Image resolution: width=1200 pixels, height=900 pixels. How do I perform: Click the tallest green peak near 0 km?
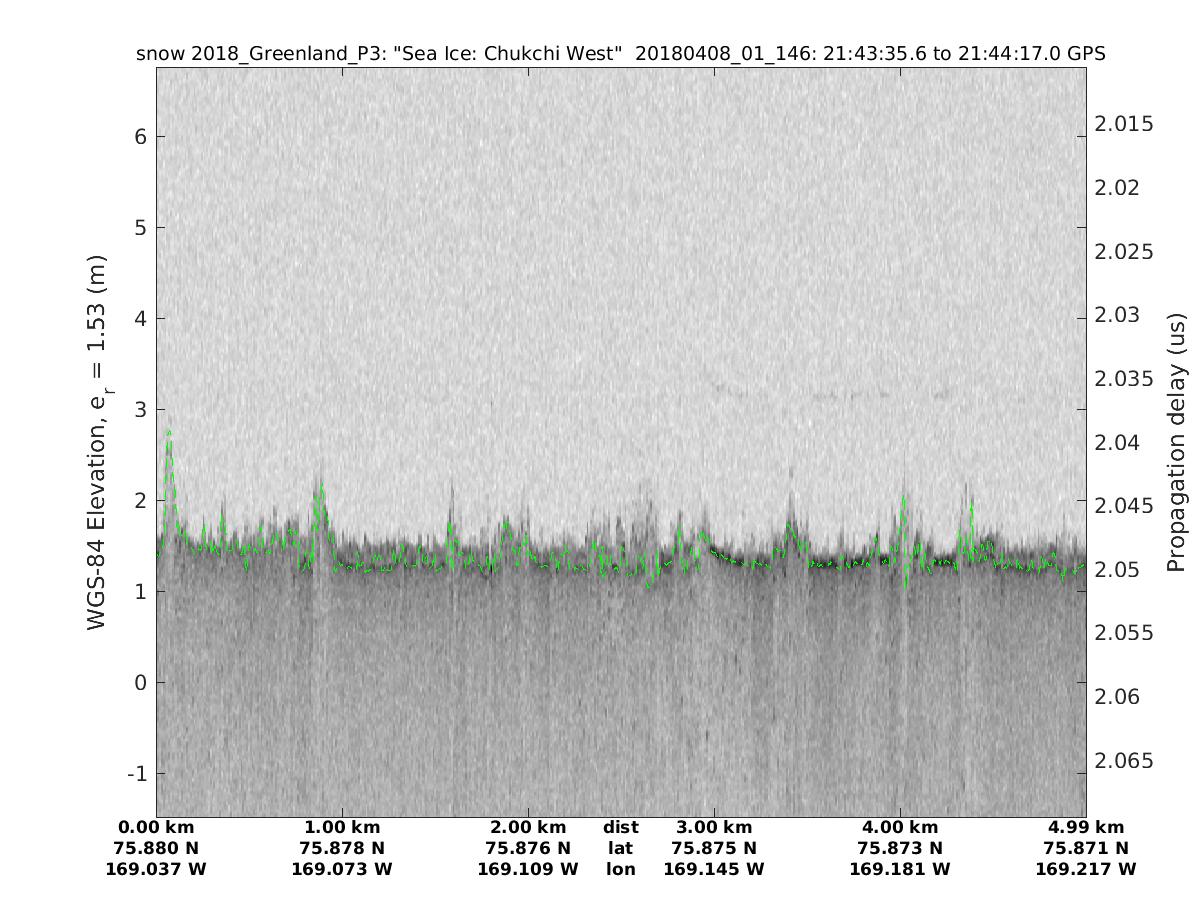tap(168, 432)
